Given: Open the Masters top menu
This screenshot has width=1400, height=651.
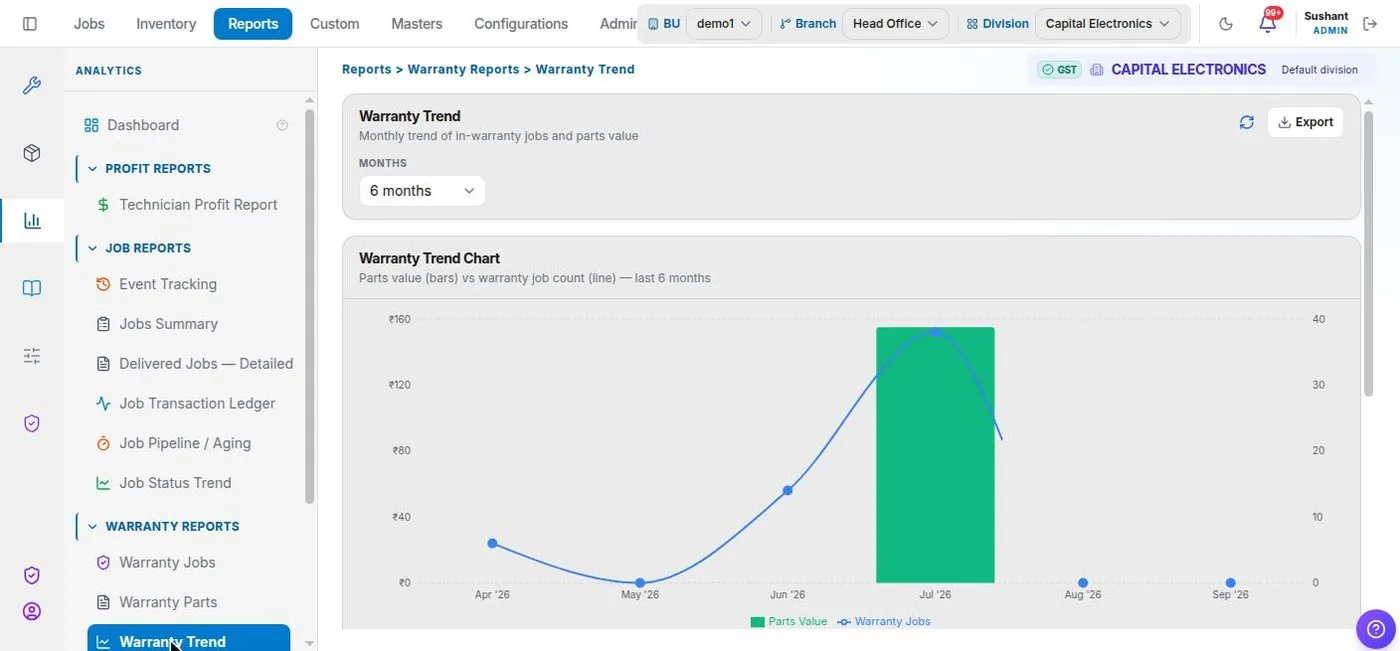Looking at the screenshot, I should (x=417, y=24).
